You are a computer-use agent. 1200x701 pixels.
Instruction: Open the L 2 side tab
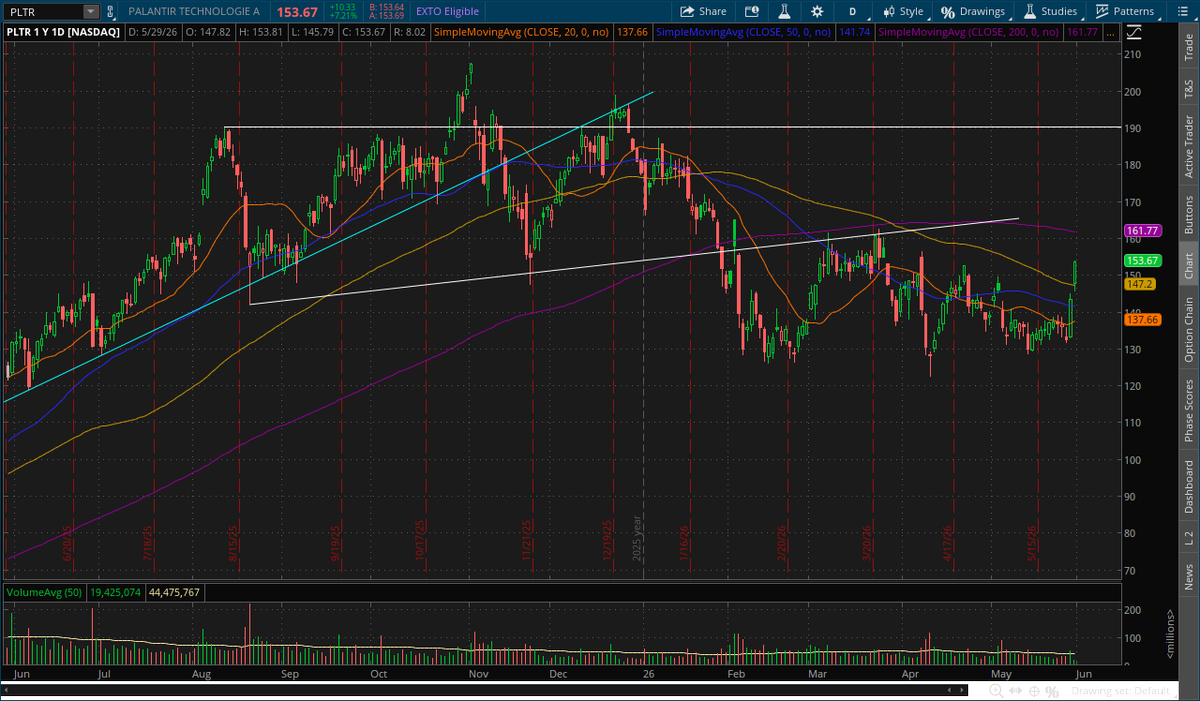(x=1188, y=537)
